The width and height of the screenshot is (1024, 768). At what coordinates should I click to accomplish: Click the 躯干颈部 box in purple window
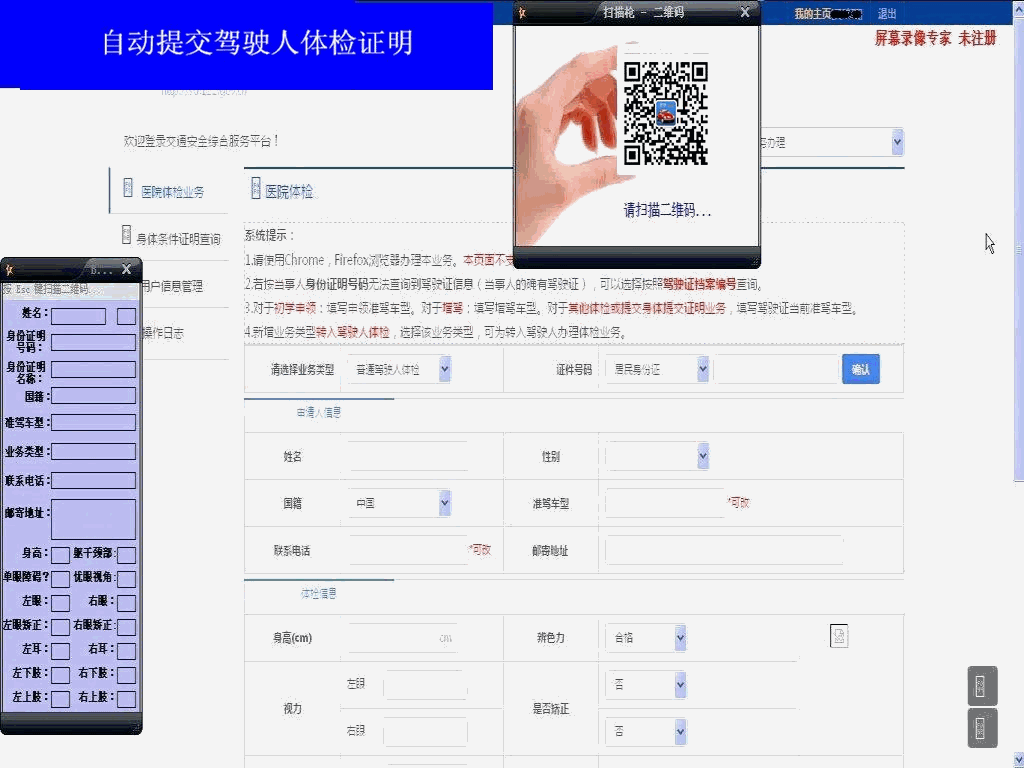click(x=127, y=555)
